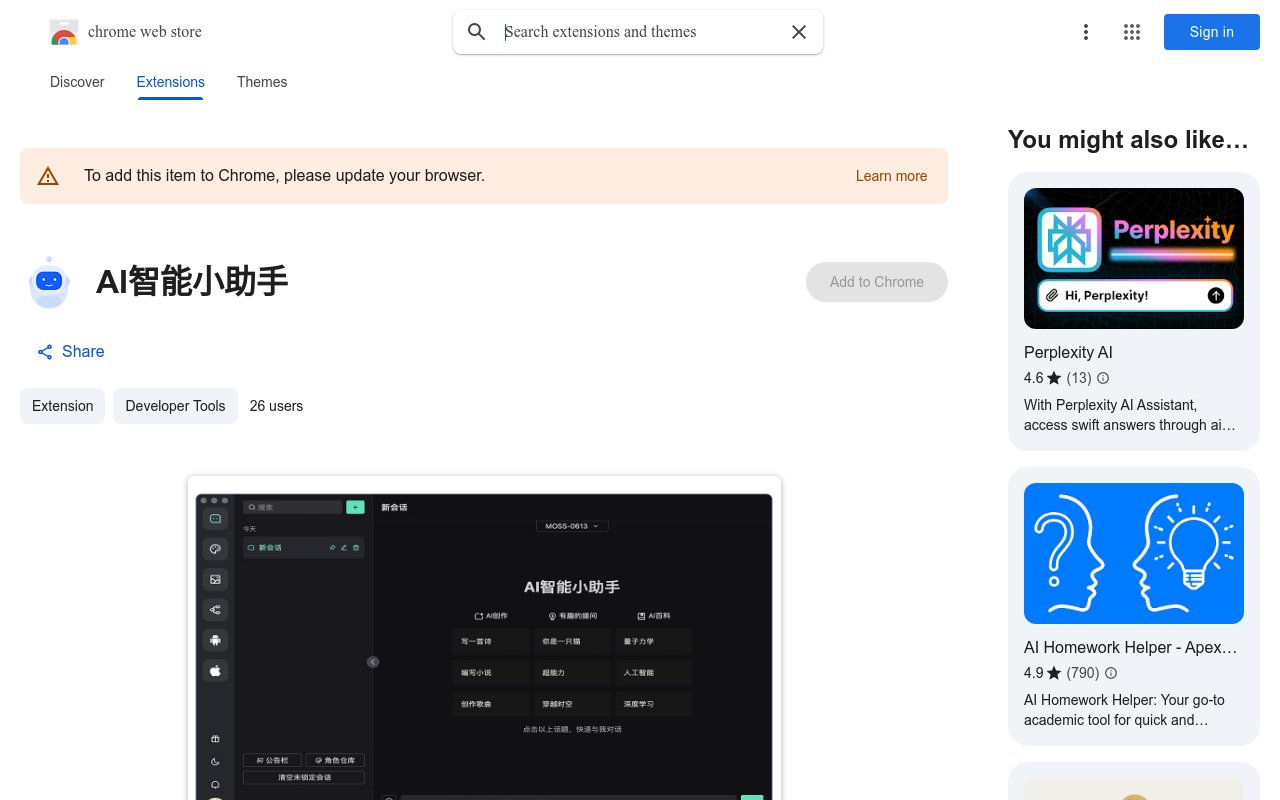Click the share icon beside Share
The height and width of the screenshot is (800, 1280).
(x=45, y=352)
